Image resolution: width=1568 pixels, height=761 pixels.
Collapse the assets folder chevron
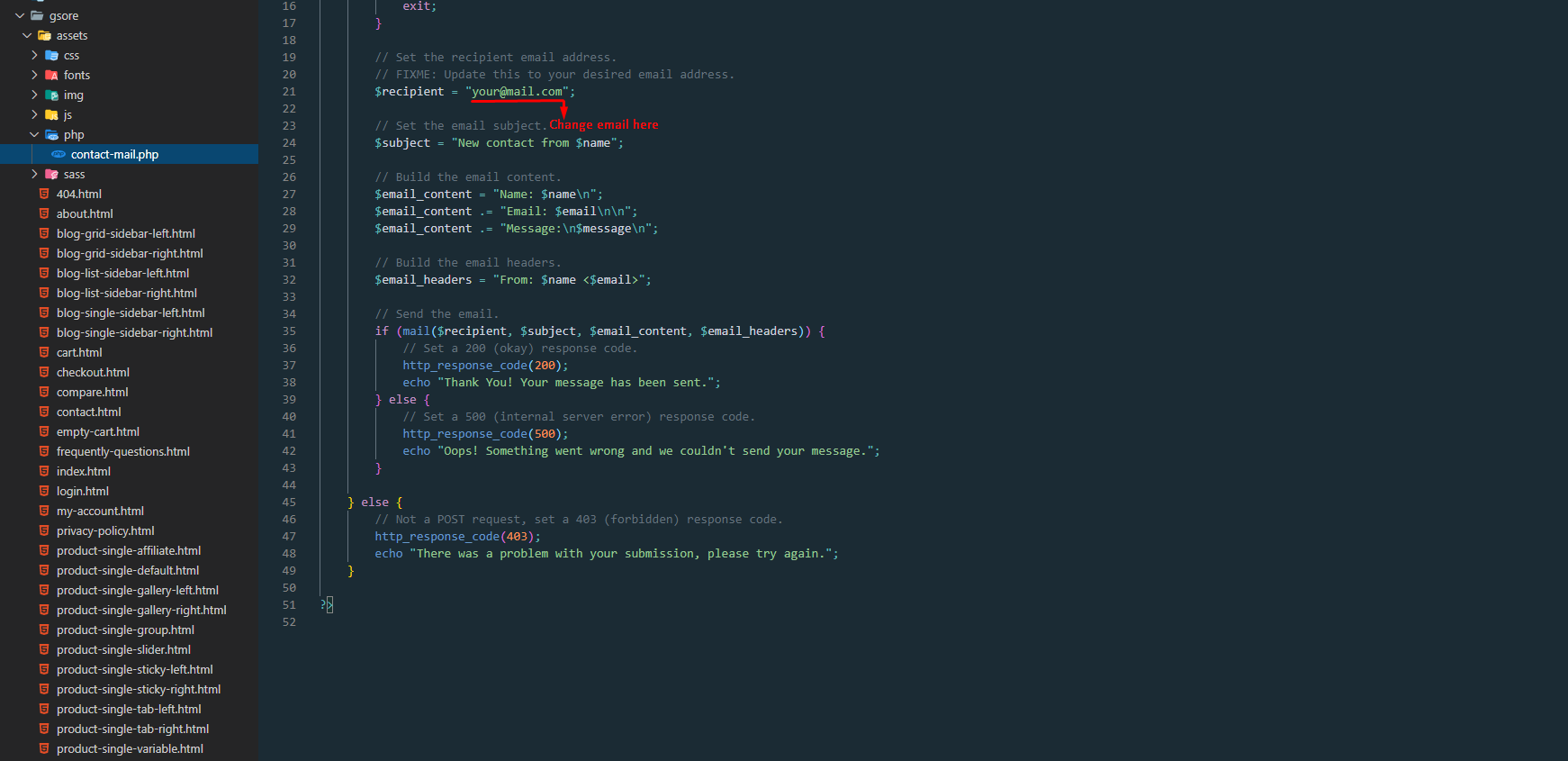point(27,36)
